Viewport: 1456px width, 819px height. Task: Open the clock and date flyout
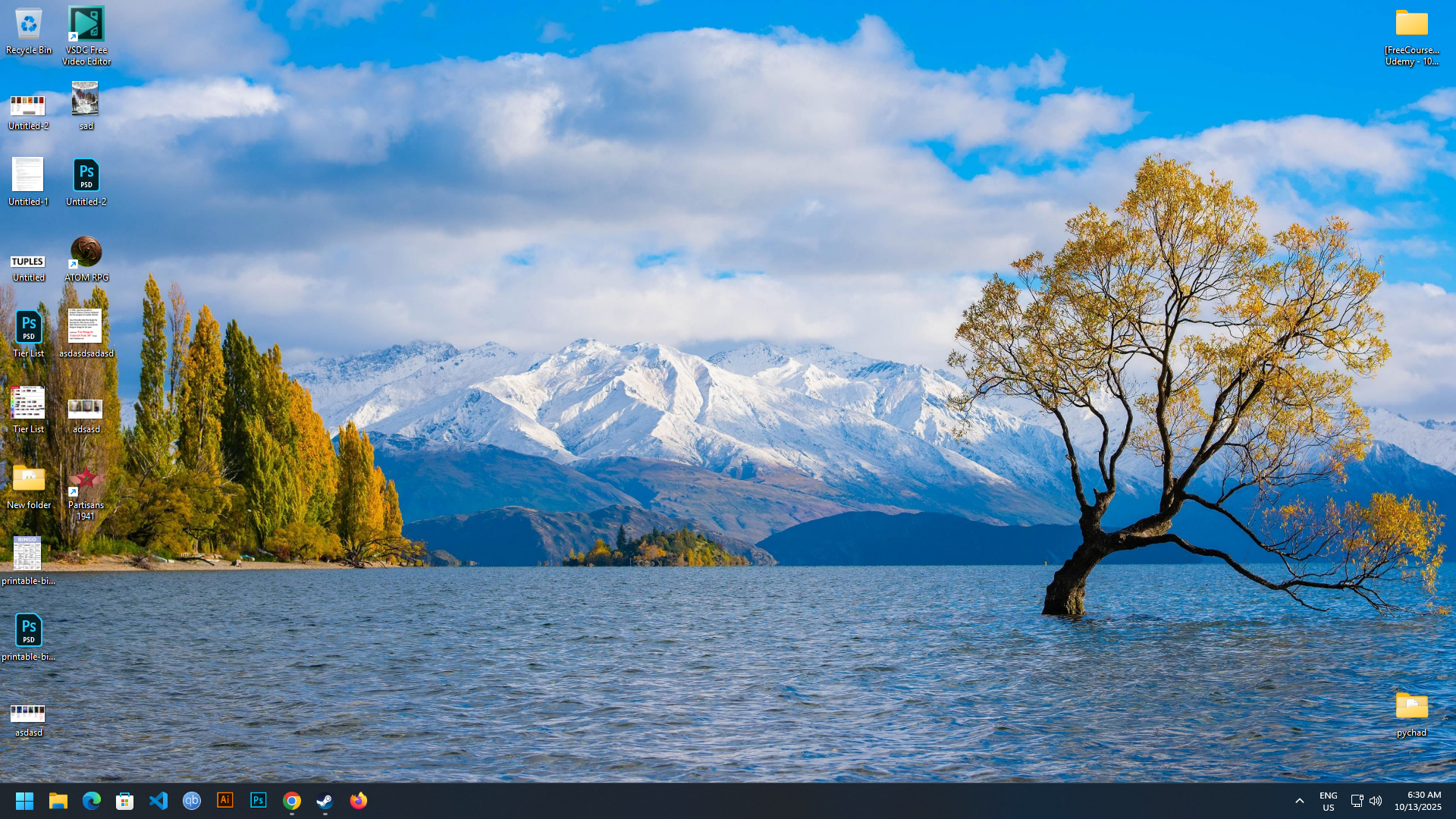1417,801
